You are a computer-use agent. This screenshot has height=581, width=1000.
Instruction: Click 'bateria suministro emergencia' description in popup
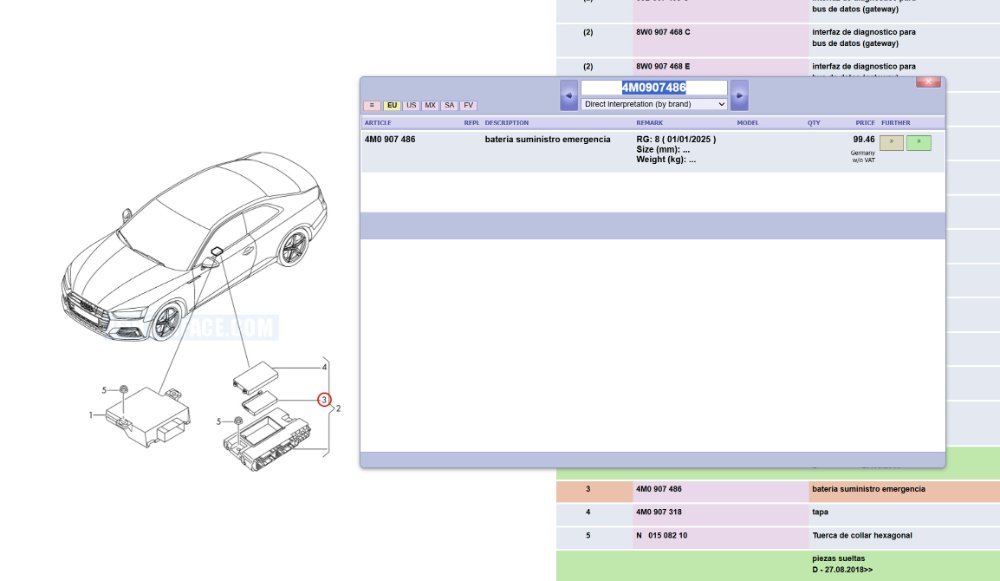click(547, 139)
